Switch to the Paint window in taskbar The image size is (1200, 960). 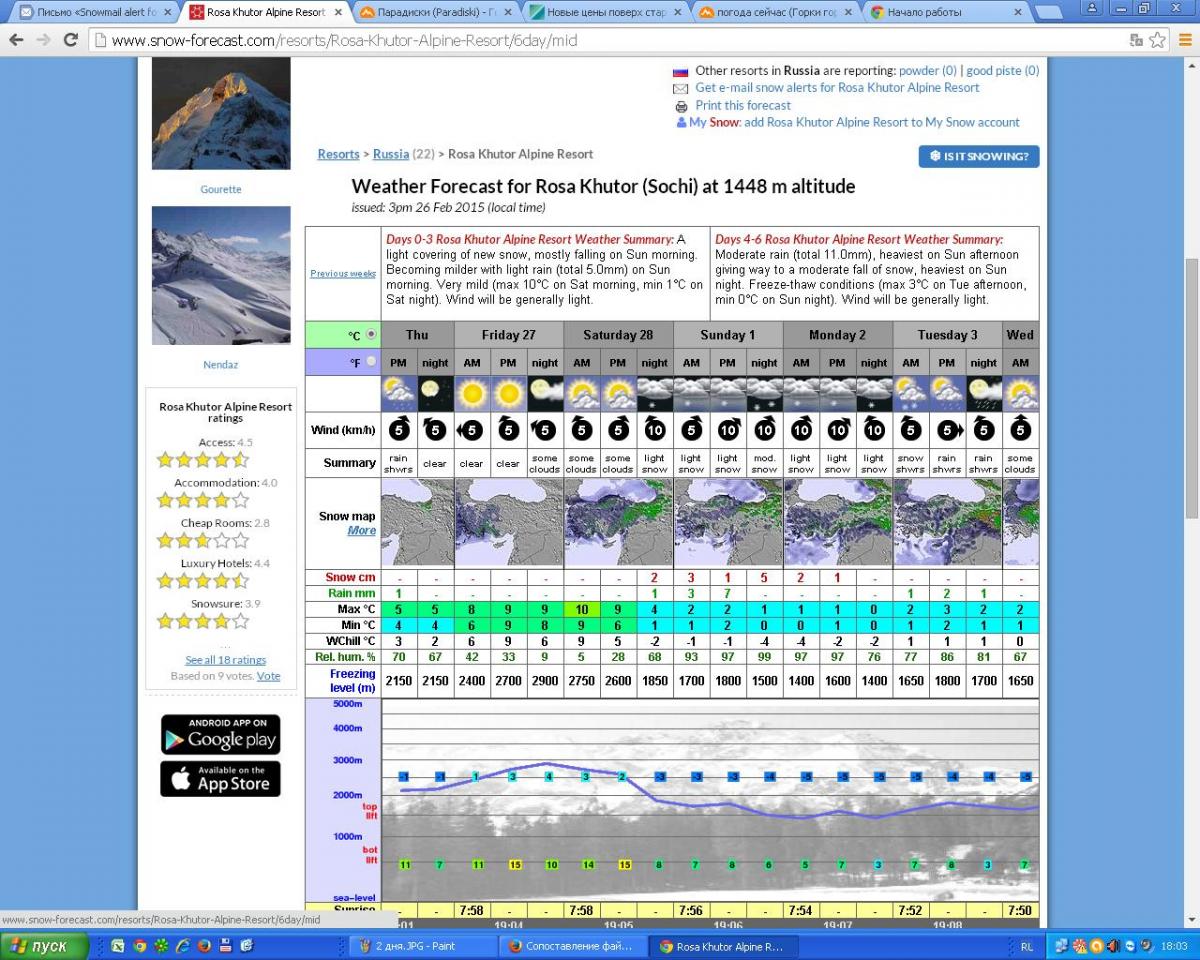pyautogui.click(x=422, y=946)
